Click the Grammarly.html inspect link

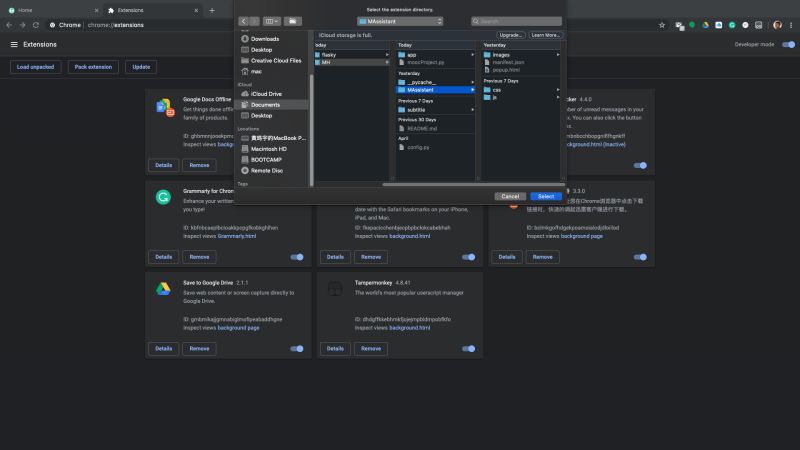point(237,236)
